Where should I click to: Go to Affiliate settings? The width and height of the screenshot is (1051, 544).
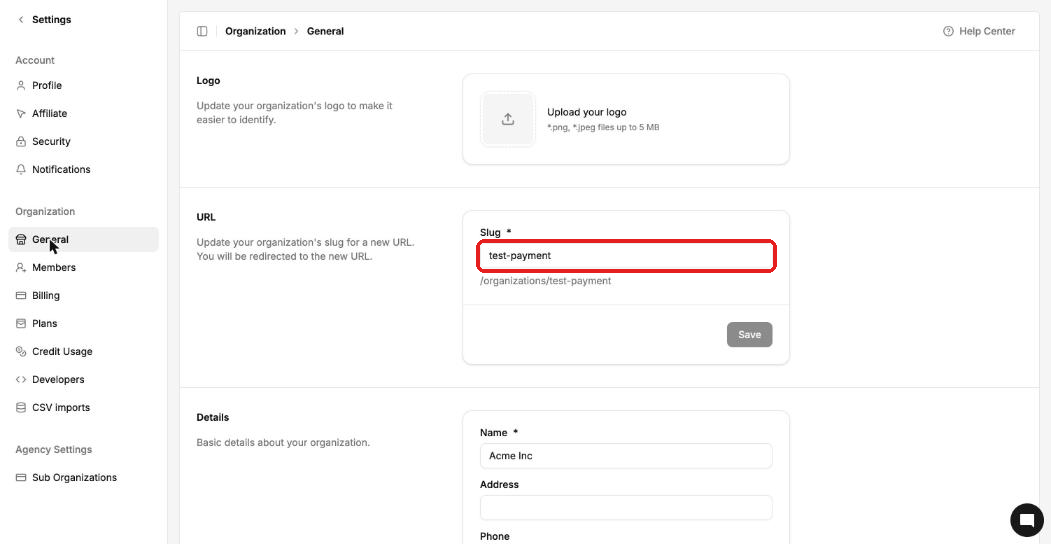(x=83, y=114)
